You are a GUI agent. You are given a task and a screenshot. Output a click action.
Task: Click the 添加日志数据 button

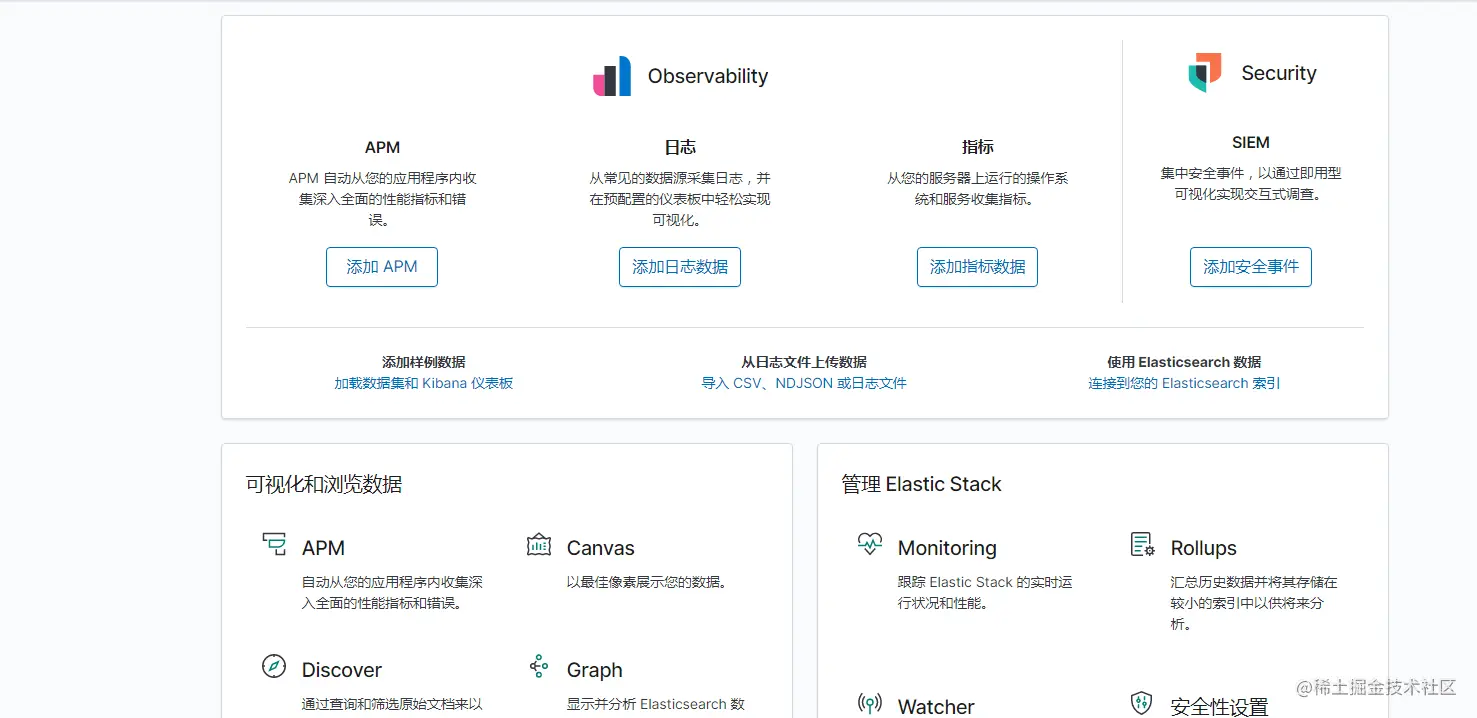coord(680,267)
